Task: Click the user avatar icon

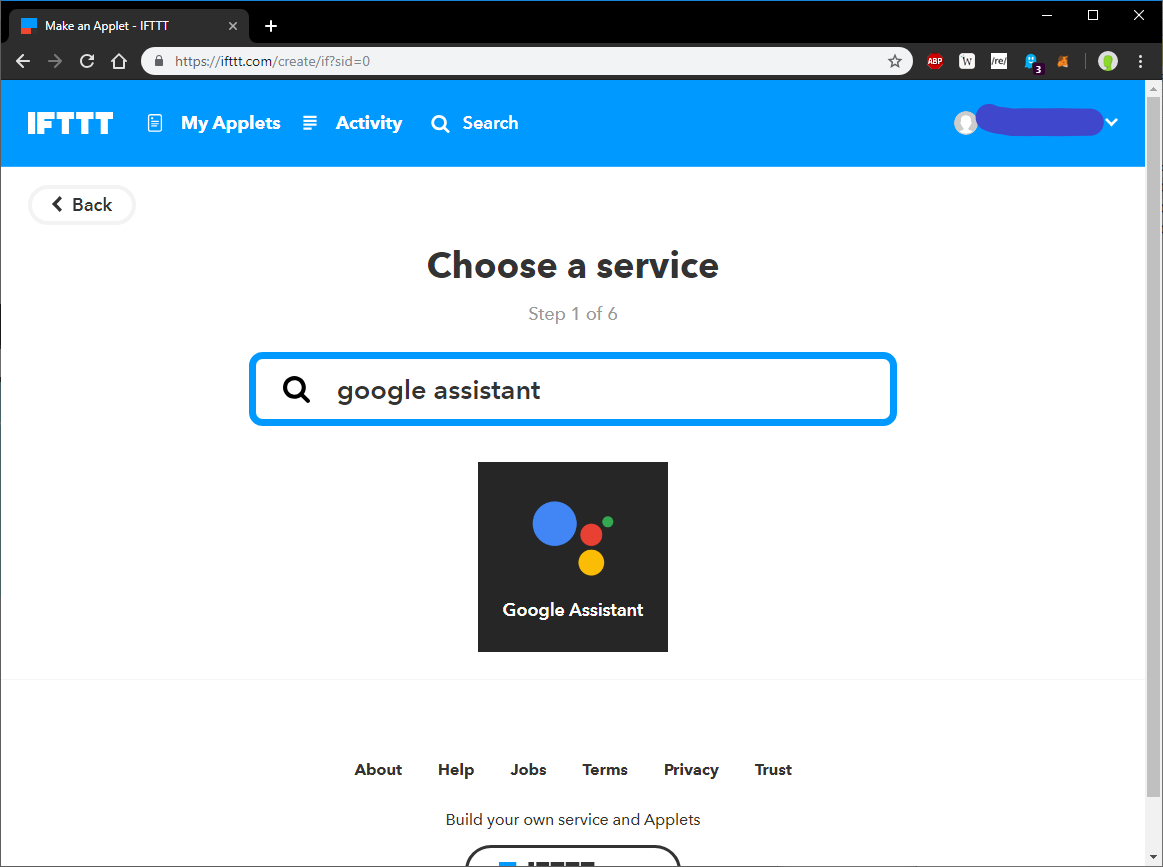Action: coord(965,122)
